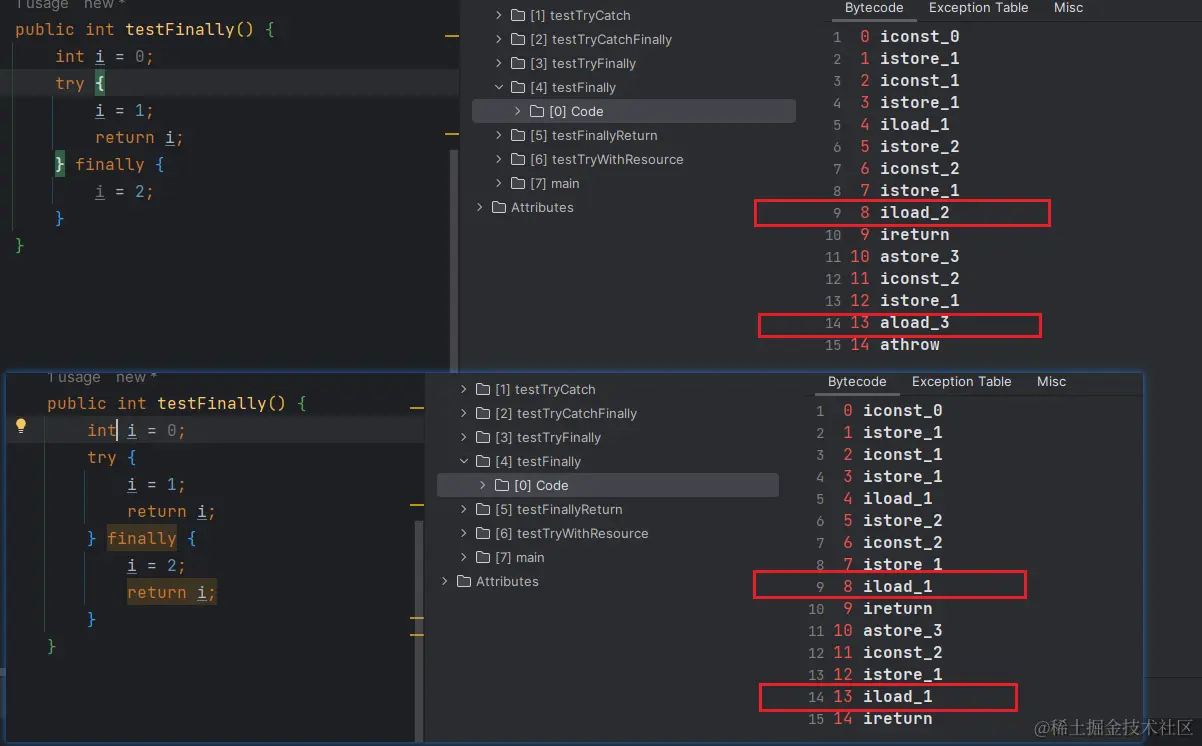
Task: Click 'int i = 0;' line in upper editor
Action: pos(105,57)
